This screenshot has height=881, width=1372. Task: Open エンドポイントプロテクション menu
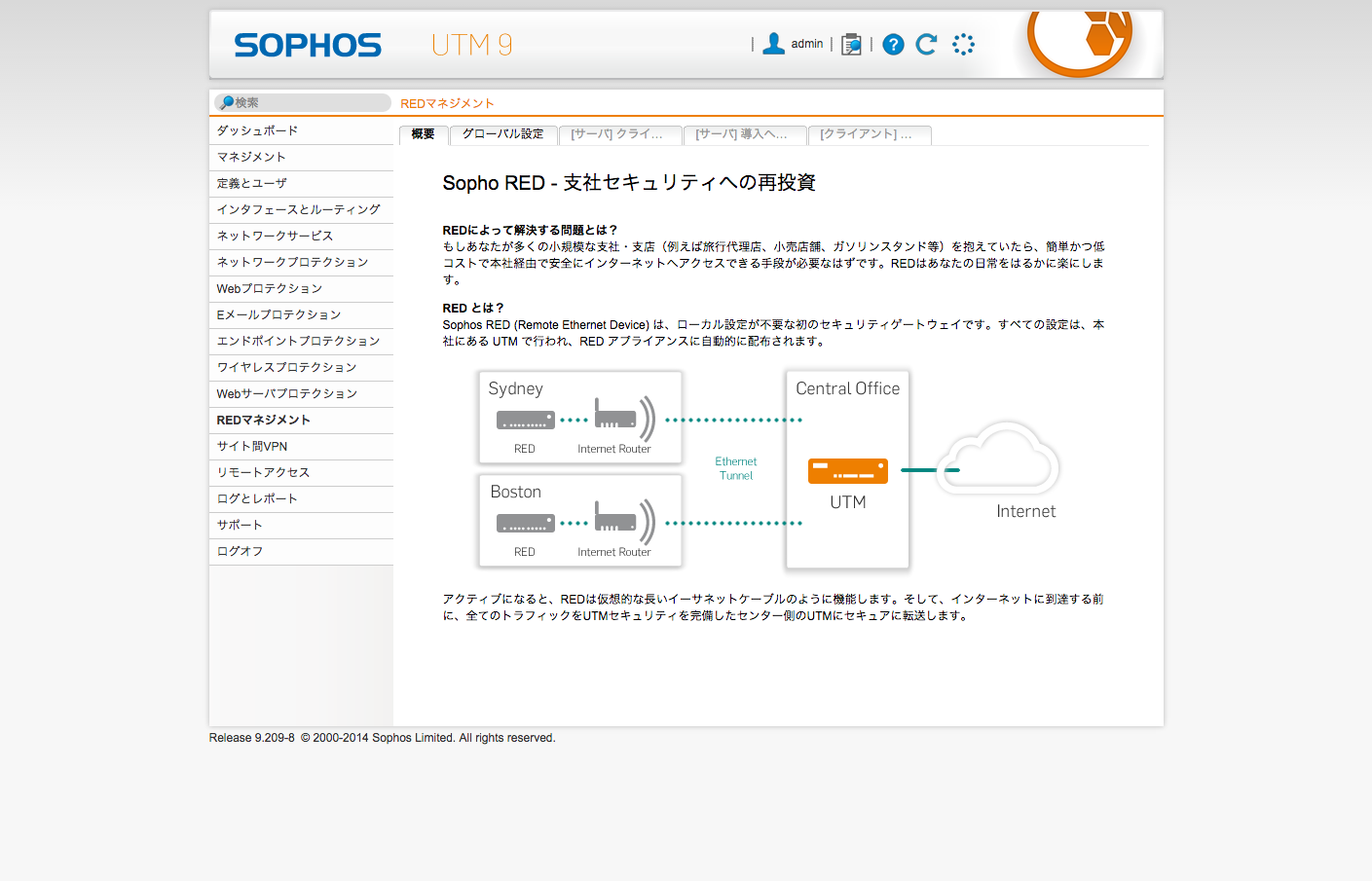pos(301,341)
